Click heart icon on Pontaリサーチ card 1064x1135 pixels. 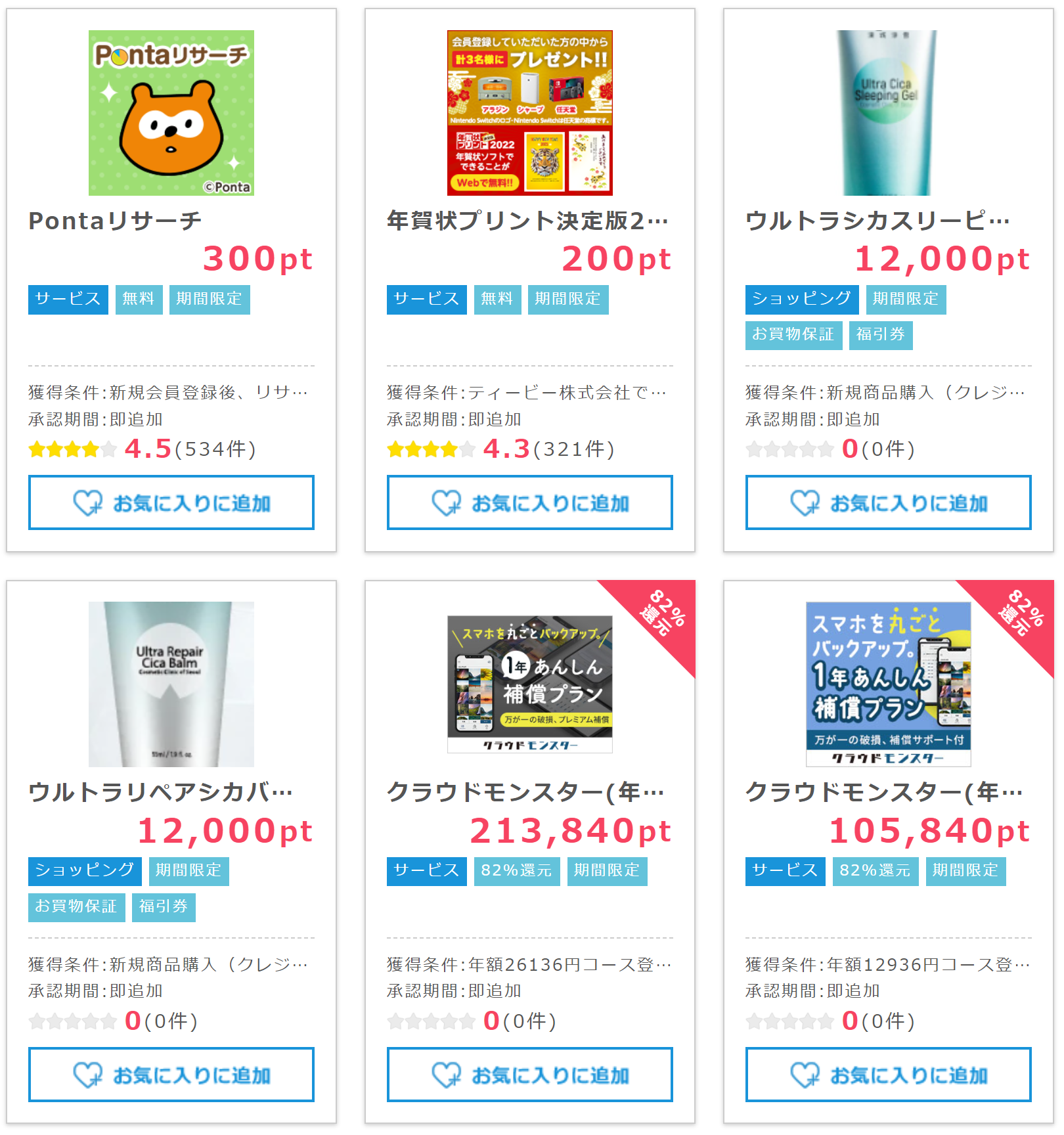pos(87,503)
